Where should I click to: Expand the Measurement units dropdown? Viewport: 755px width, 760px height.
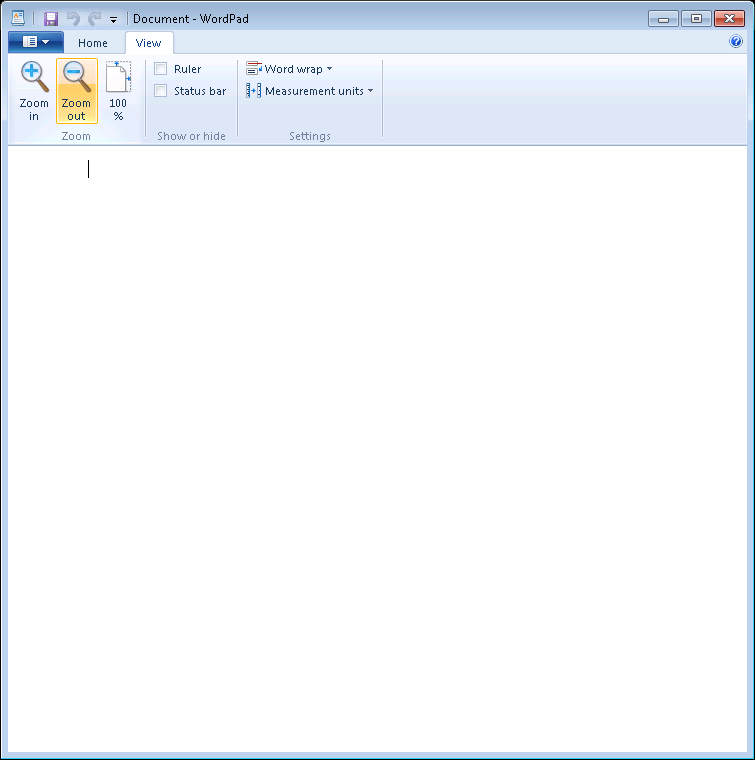click(x=310, y=91)
